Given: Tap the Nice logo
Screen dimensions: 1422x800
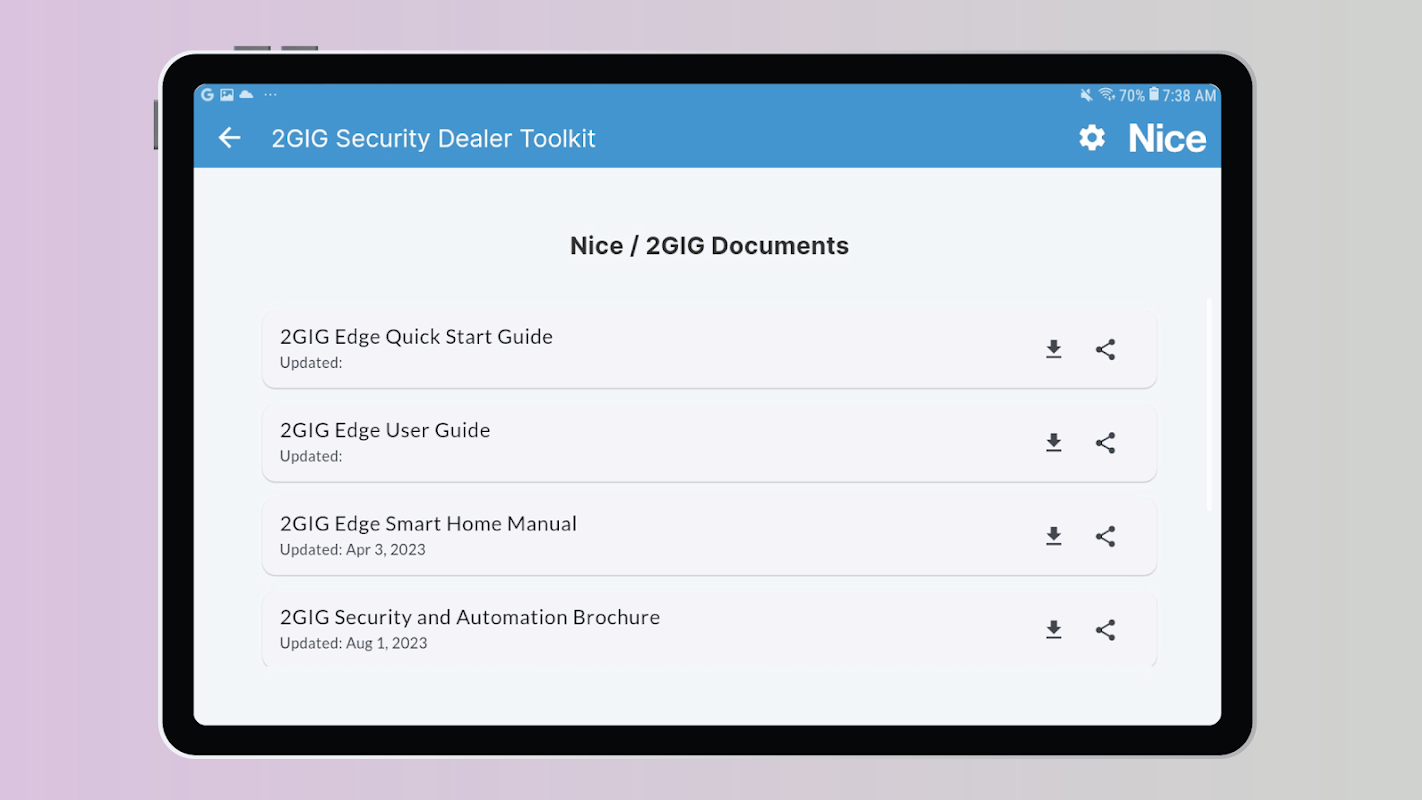Looking at the screenshot, I should coord(1167,138).
